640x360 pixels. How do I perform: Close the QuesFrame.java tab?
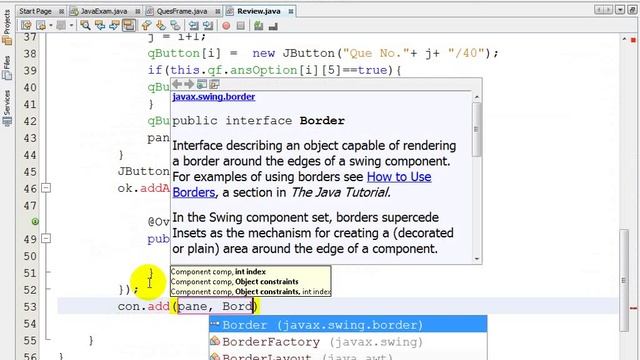click(218, 11)
